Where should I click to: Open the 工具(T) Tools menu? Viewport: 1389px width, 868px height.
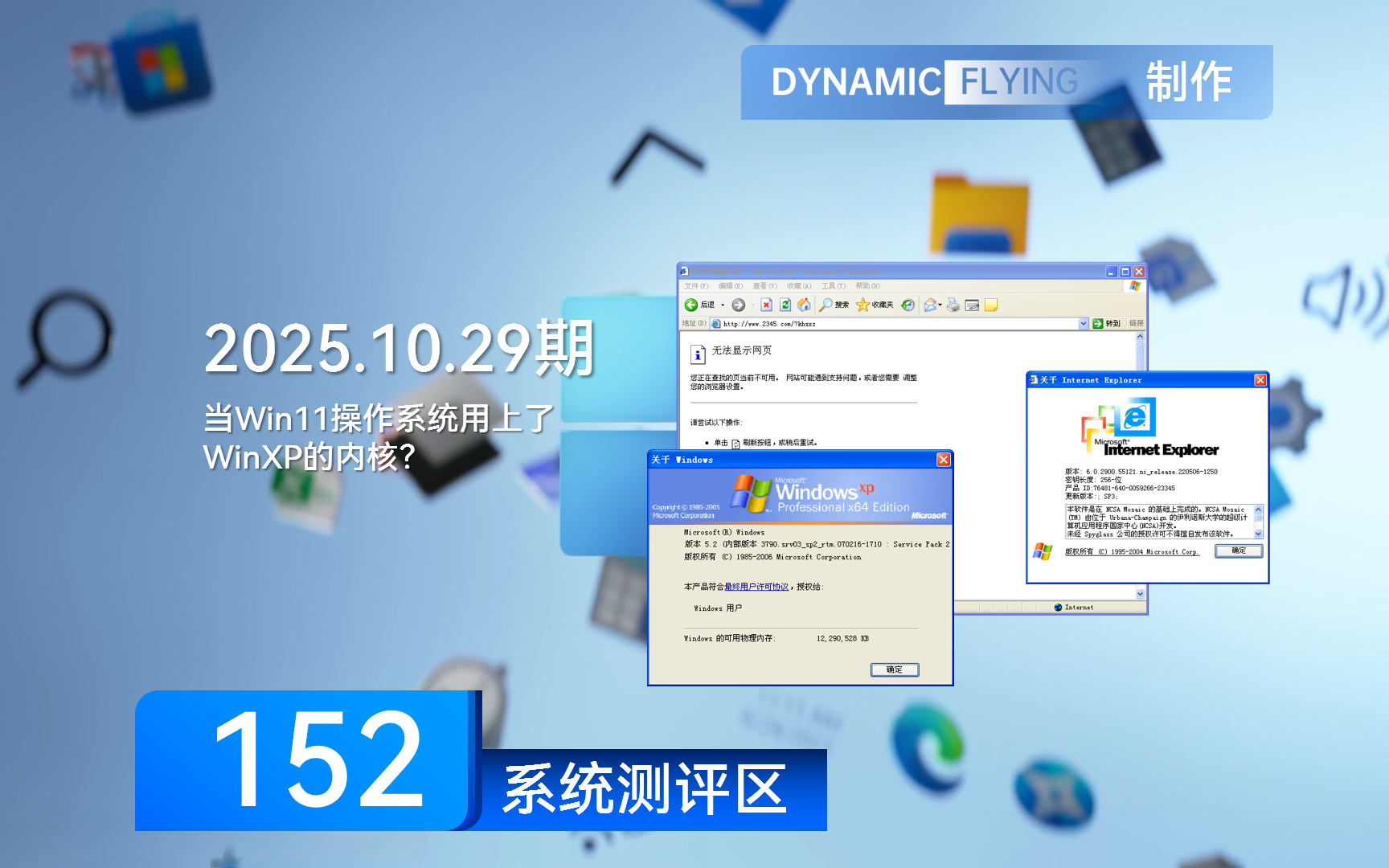coord(834,285)
